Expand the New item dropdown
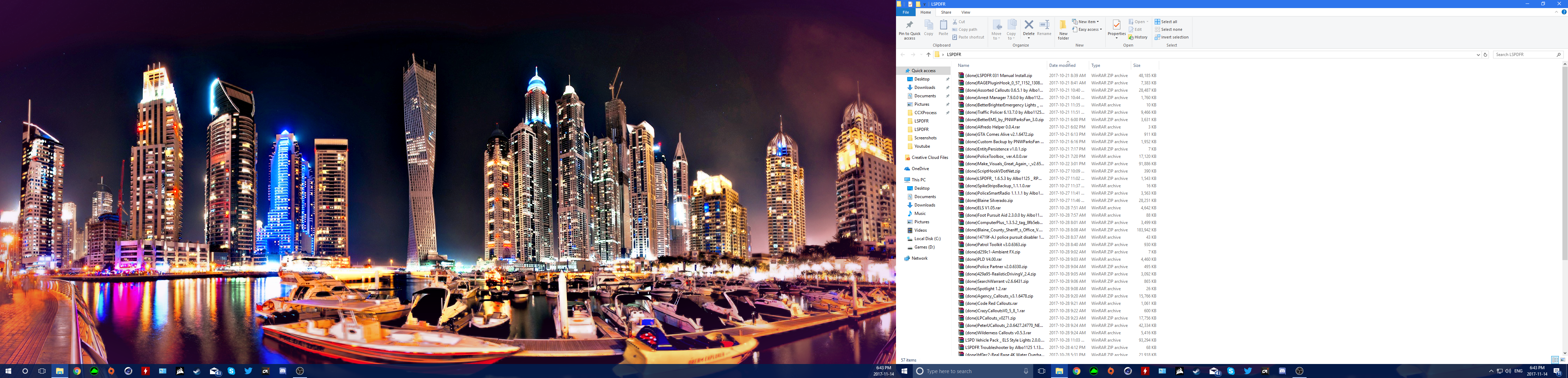The width and height of the screenshot is (1568, 378). click(x=1086, y=21)
